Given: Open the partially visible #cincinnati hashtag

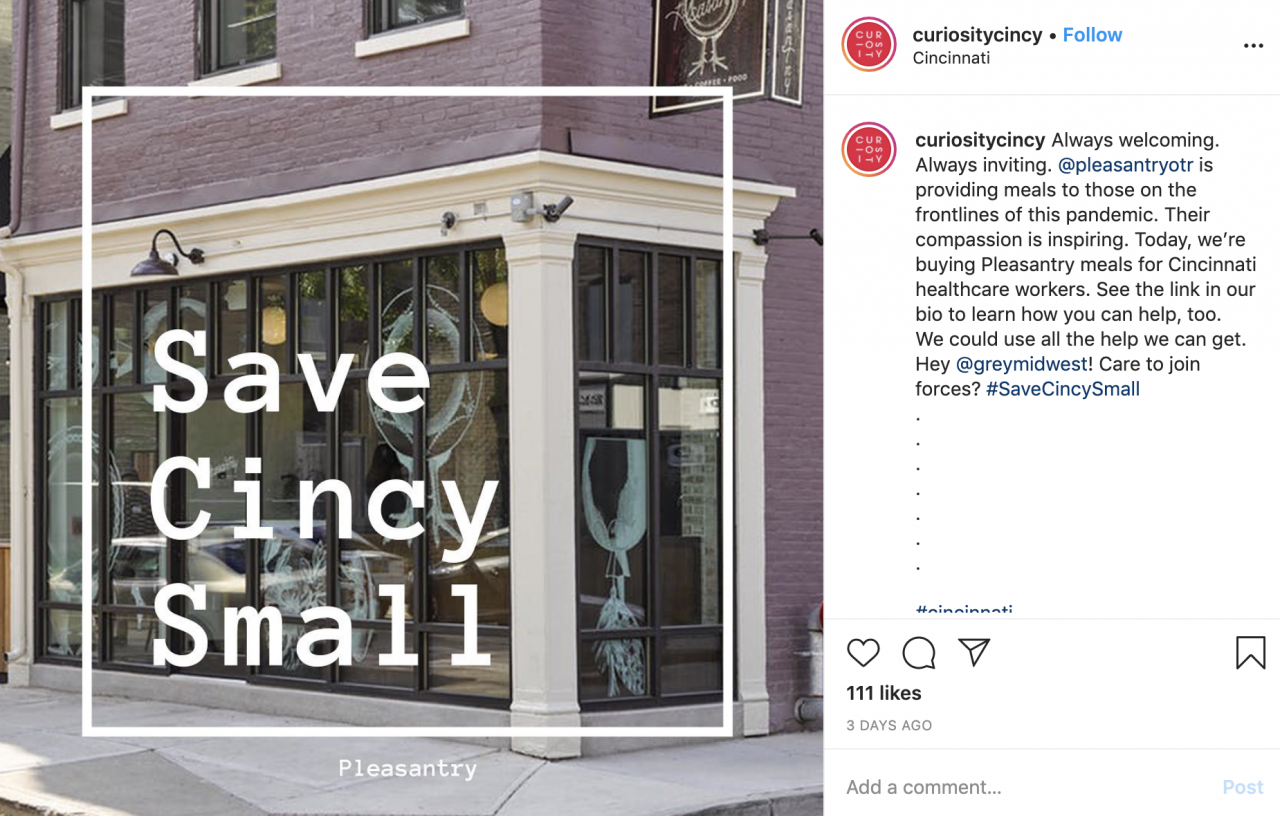Looking at the screenshot, I should click(964, 609).
